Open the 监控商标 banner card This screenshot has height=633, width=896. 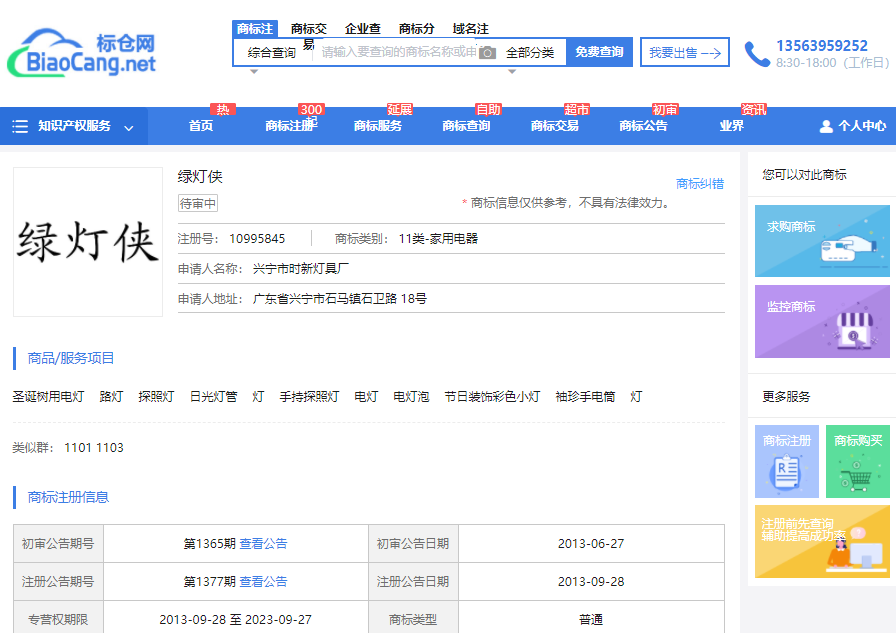[822, 322]
